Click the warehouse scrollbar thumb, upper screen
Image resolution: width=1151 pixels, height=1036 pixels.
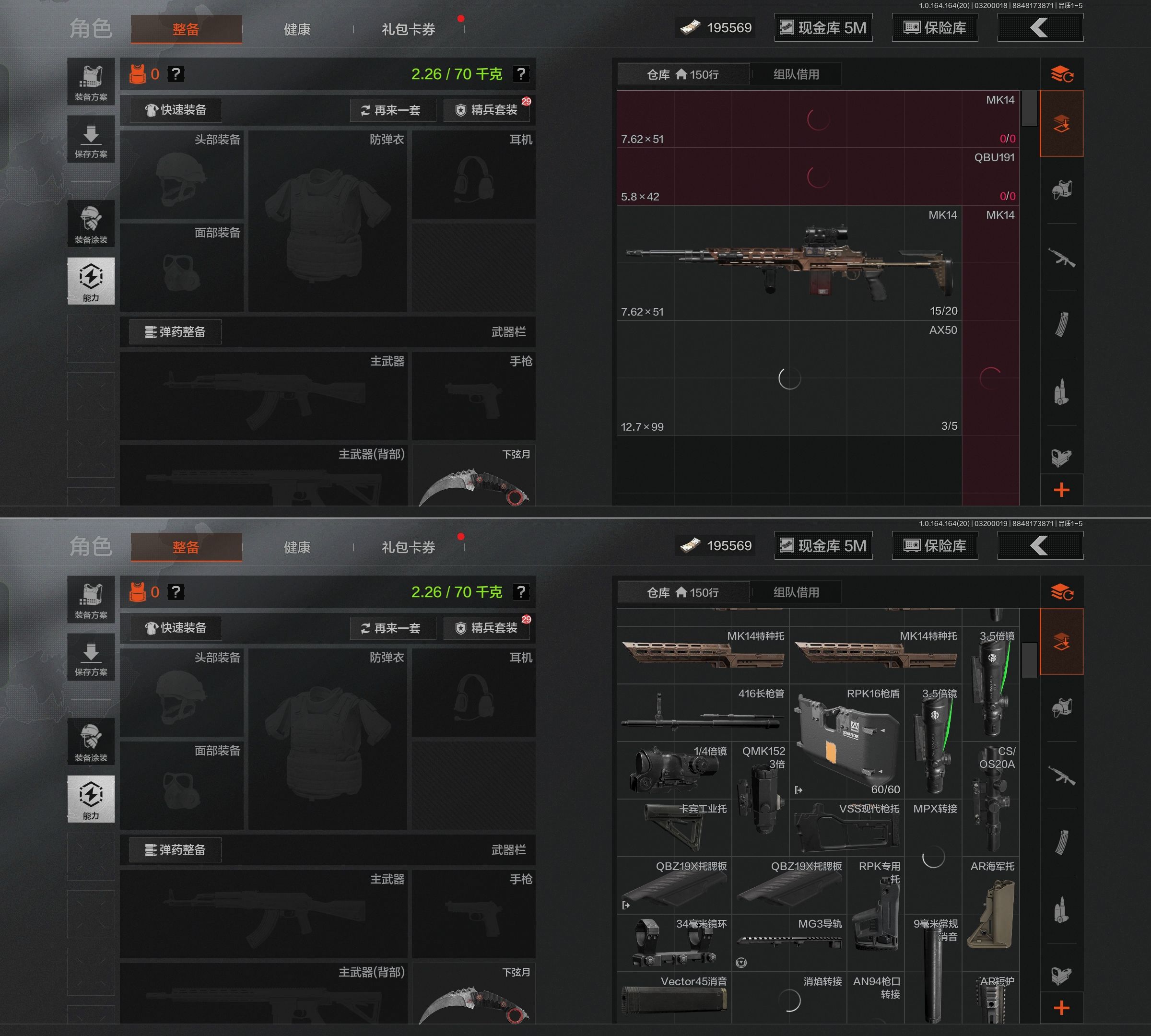1029,108
